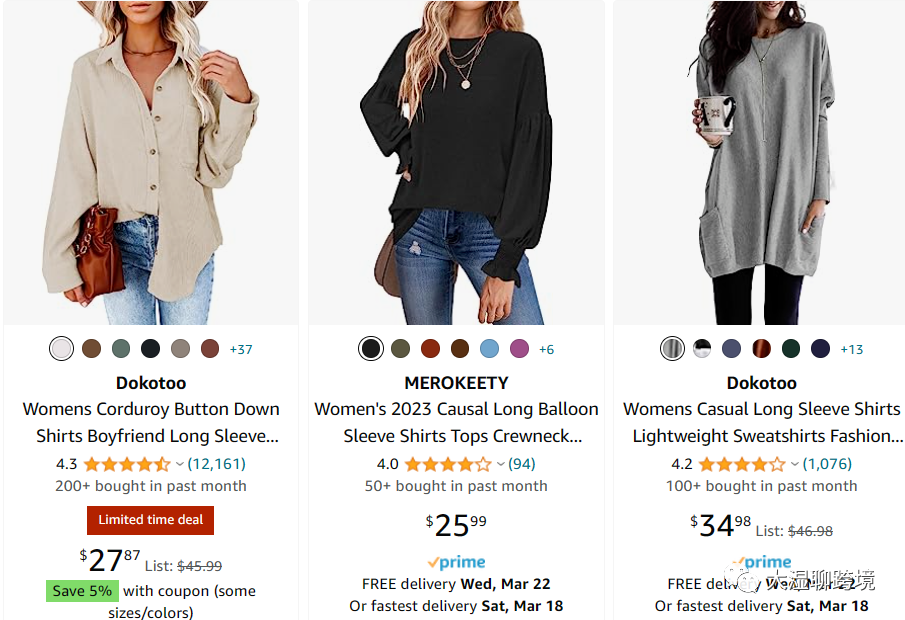Click the Limited time deal badge
Image resolution: width=905 pixels, height=620 pixels.
[150, 520]
